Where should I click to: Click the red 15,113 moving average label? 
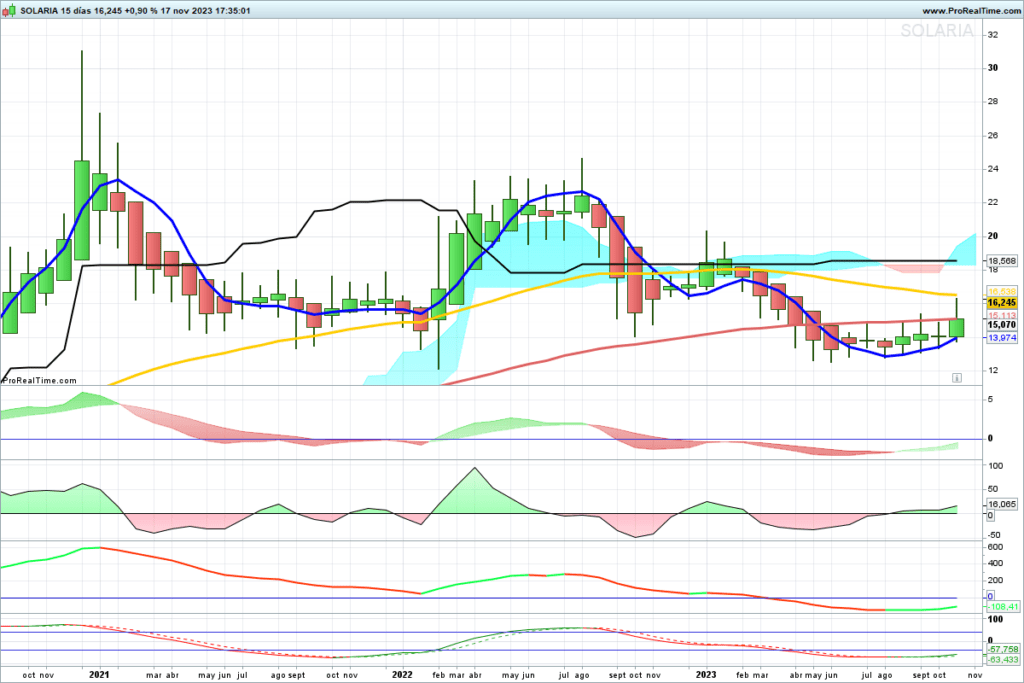(1001, 315)
